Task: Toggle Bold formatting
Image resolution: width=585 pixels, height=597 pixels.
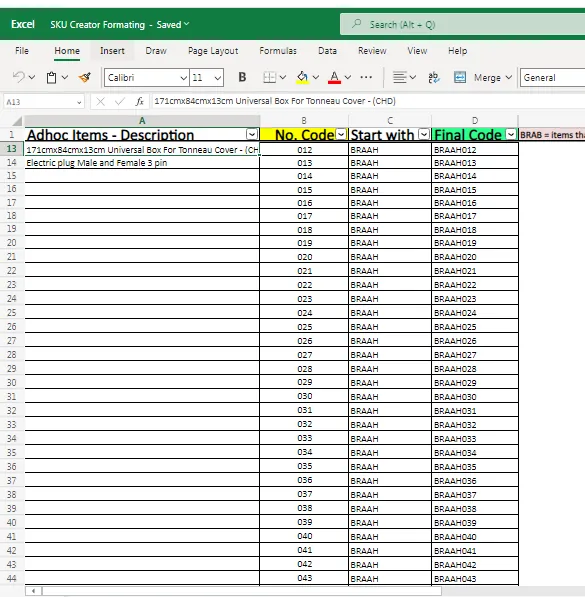Action: pos(242,77)
